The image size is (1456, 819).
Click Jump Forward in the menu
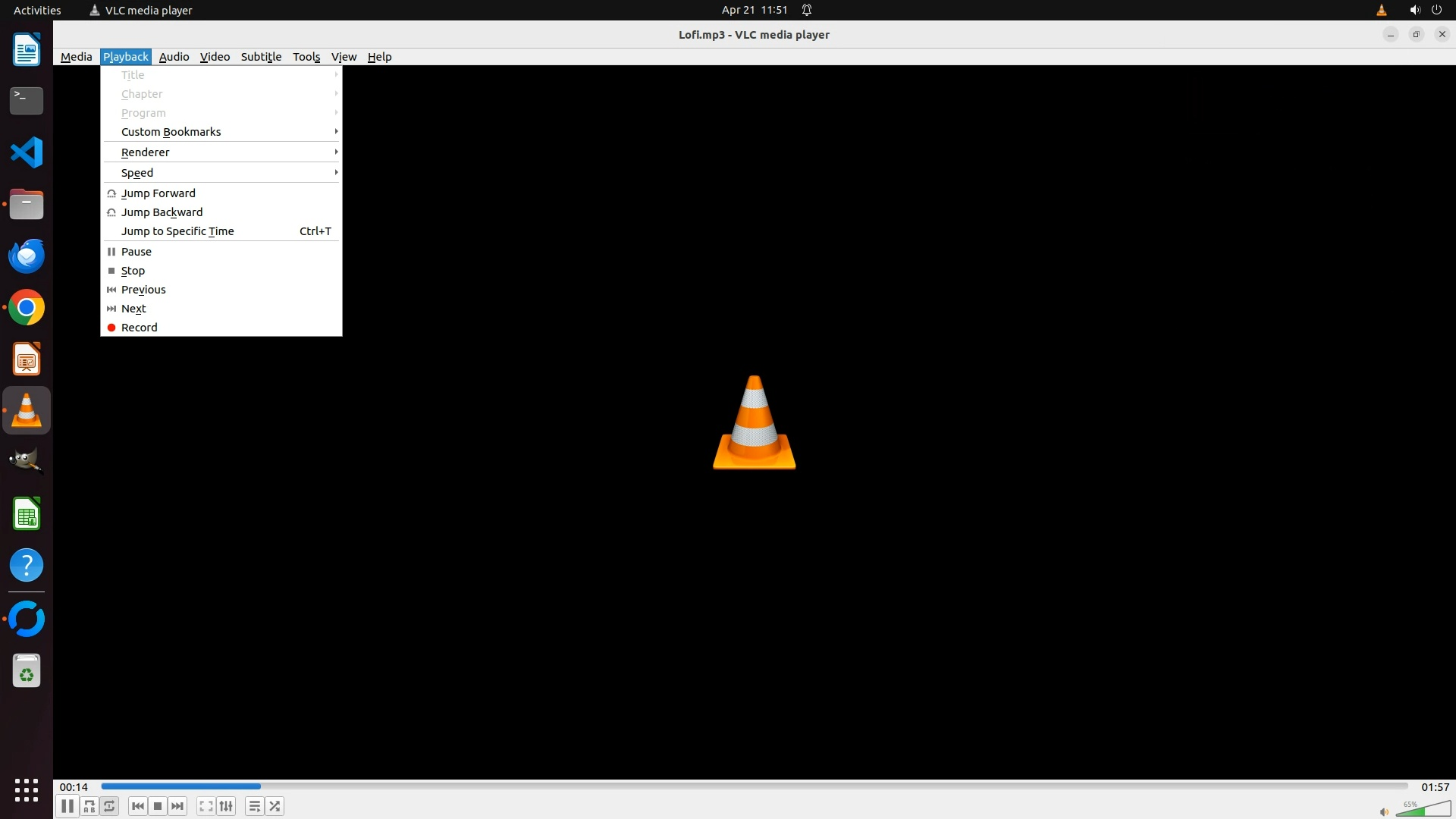pyautogui.click(x=158, y=193)
